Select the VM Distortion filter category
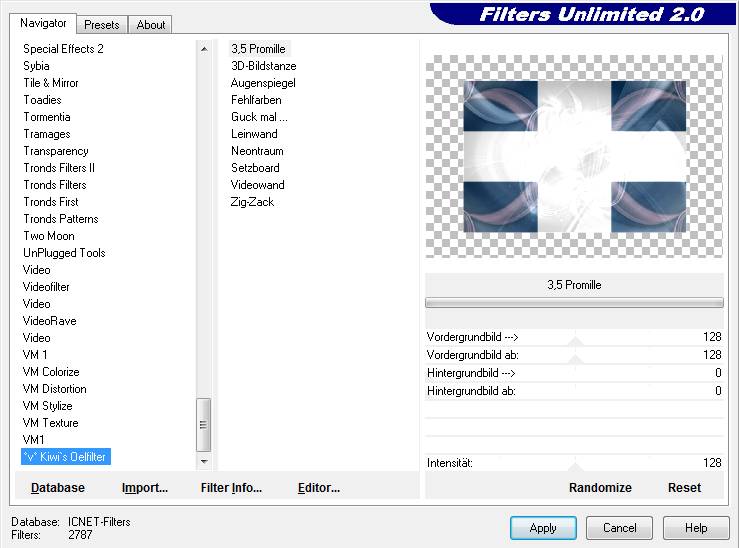This screenshot has width=739, height=548. (x=55, y=389)
